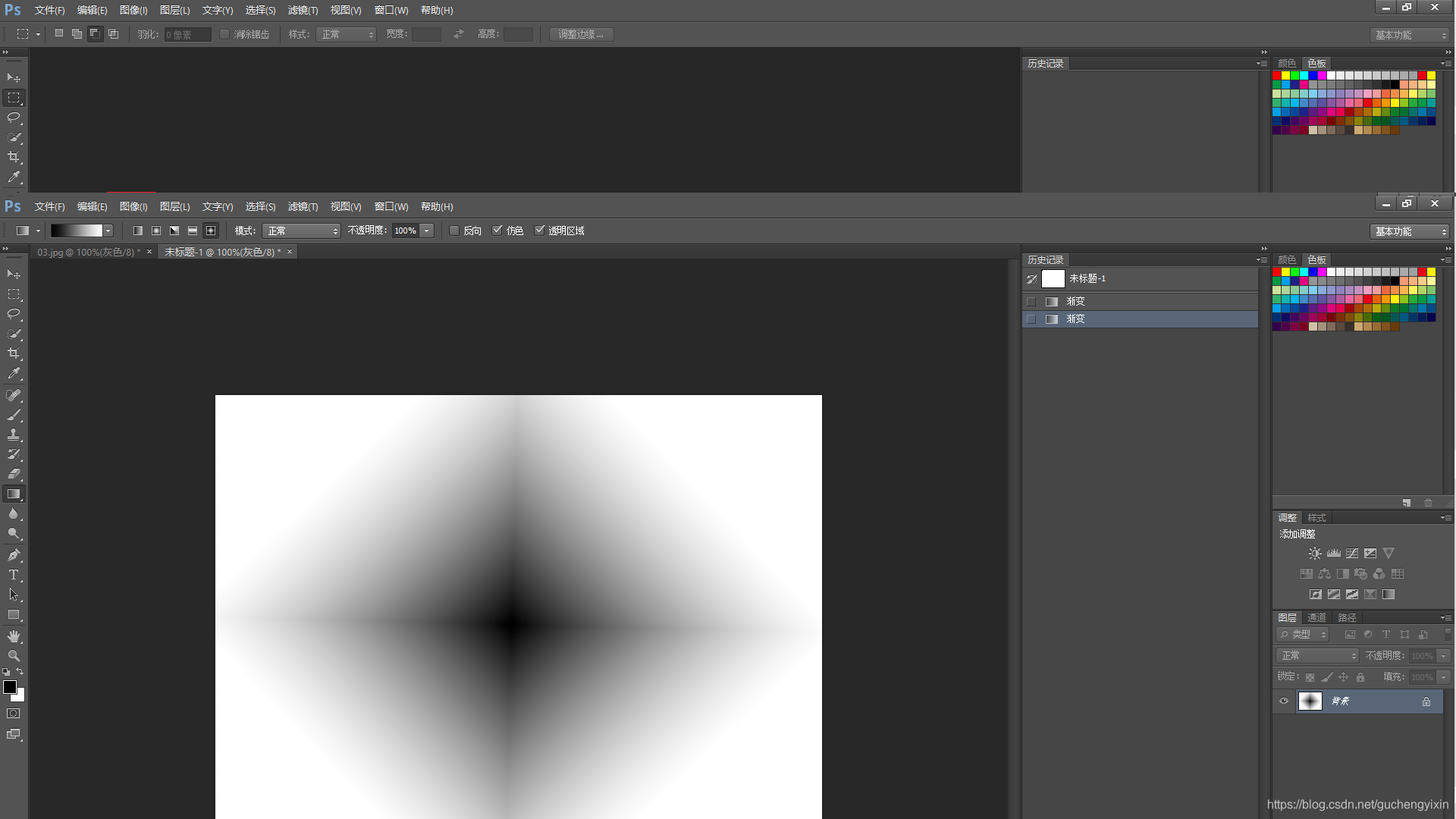Viewport: 1456px width, 819px height.
Task: Click the 调整边缘 button in the back window
Action: tap(581, 34)
